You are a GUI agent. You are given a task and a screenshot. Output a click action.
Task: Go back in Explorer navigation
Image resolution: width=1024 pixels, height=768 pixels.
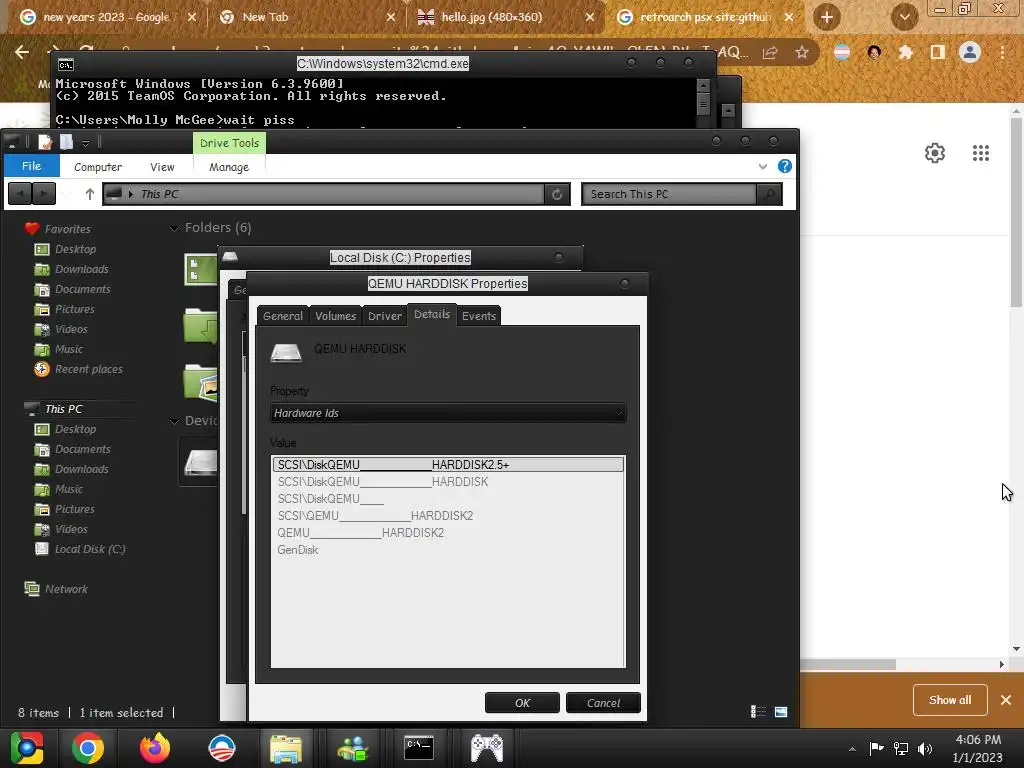point(20,194)
